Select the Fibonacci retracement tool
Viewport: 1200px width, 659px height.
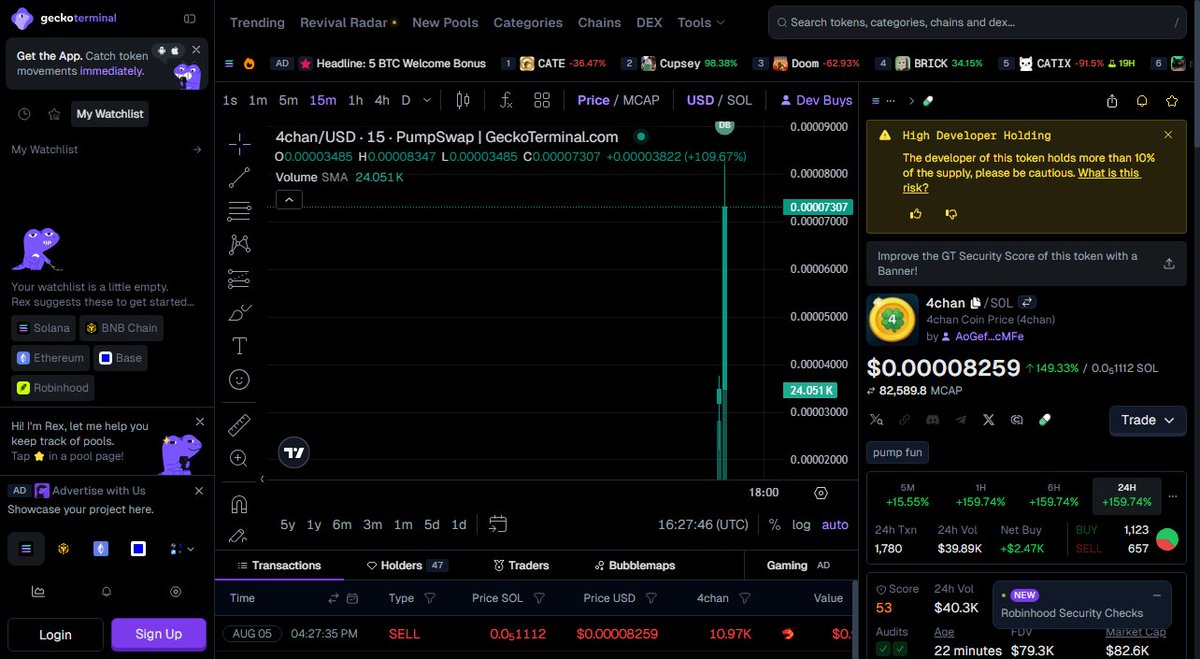tap(239, 211)
